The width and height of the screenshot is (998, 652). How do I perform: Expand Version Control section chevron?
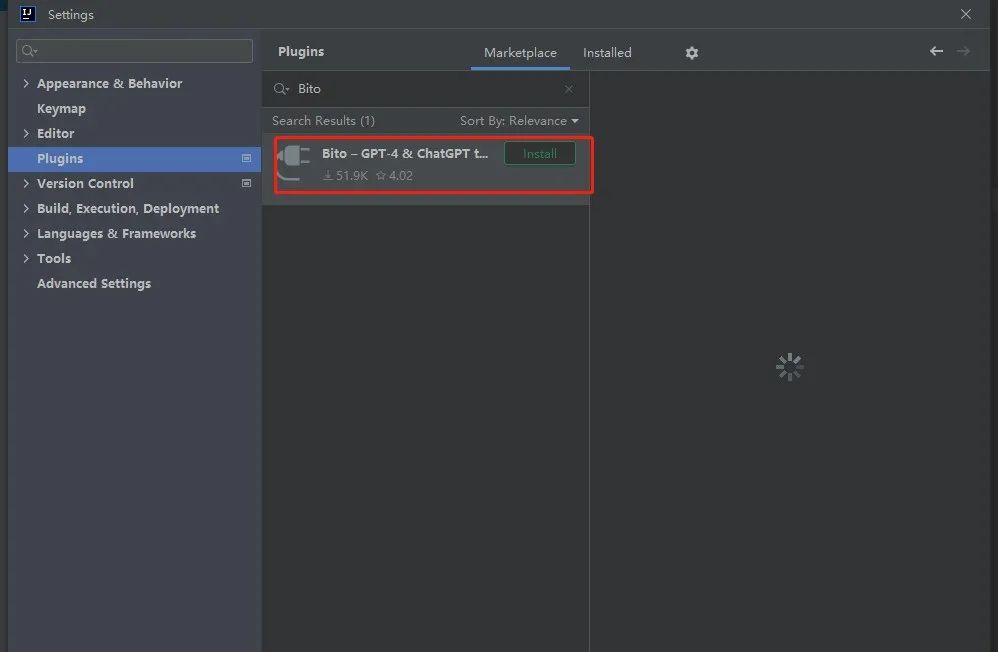[x=26, y=183]
